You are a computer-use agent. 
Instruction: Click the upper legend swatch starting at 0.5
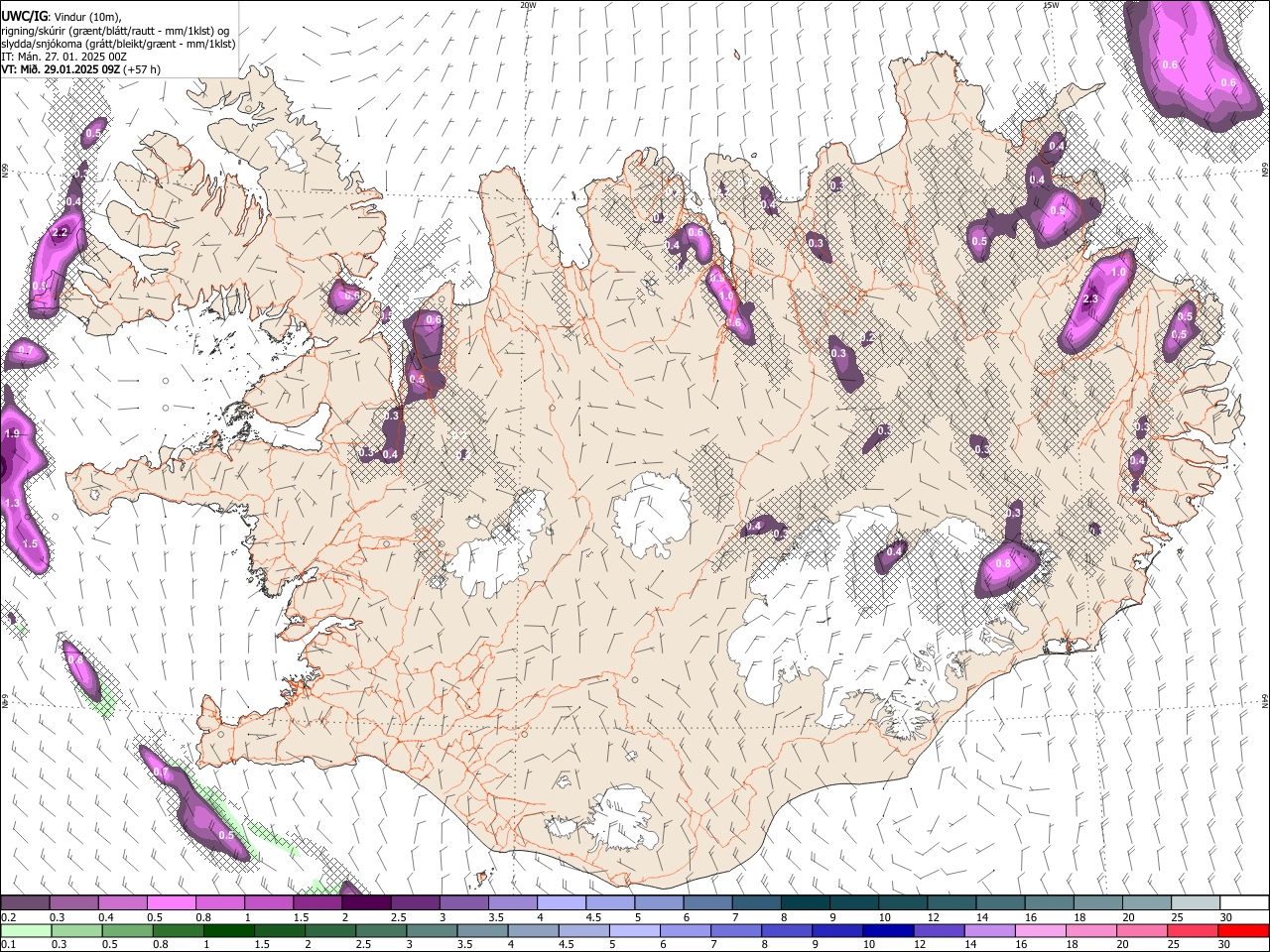coord(172,903)
